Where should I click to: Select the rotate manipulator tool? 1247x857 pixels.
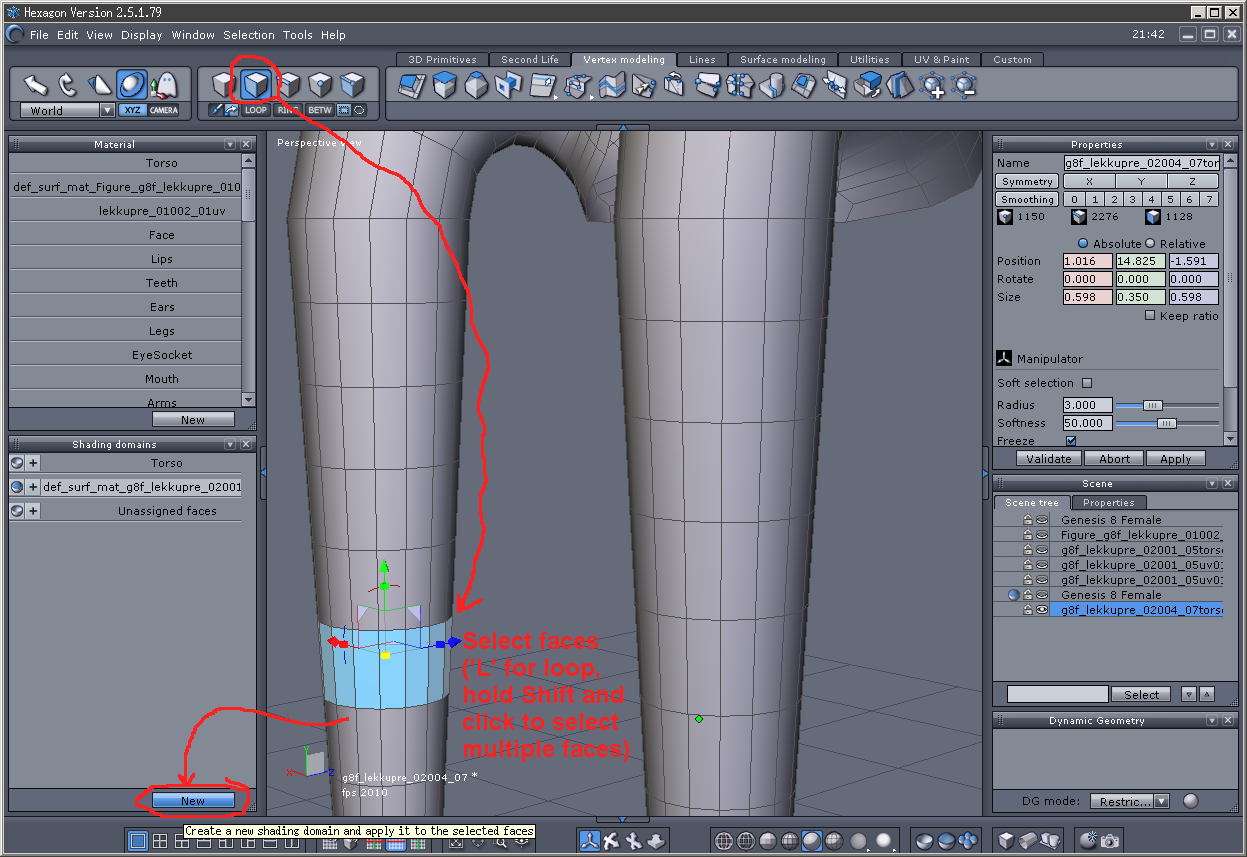coord(68,84)
